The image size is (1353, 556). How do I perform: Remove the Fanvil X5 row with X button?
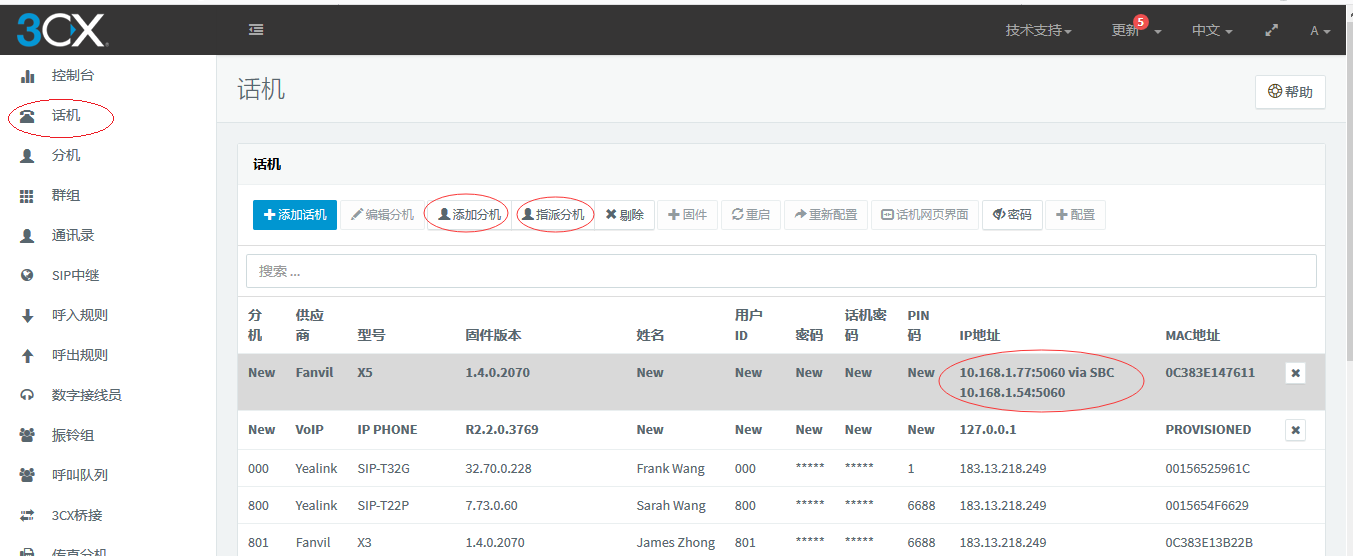click(x=1295, y=373)
